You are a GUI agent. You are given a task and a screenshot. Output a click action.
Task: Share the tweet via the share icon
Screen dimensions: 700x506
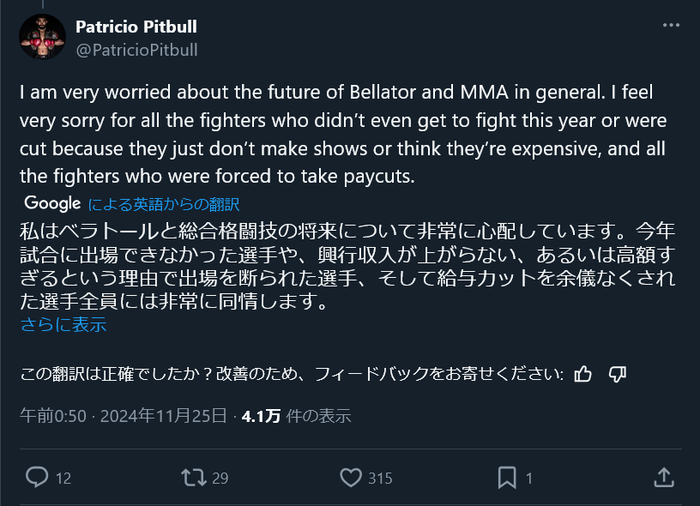point(663,477)
